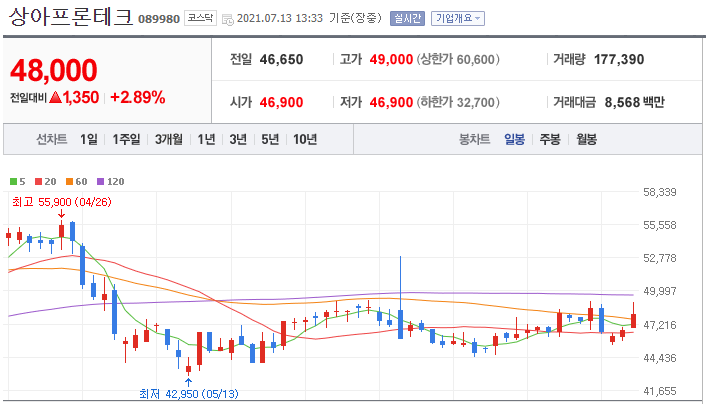Click the date text 2021.07.13 13:33

pos(280,18)
